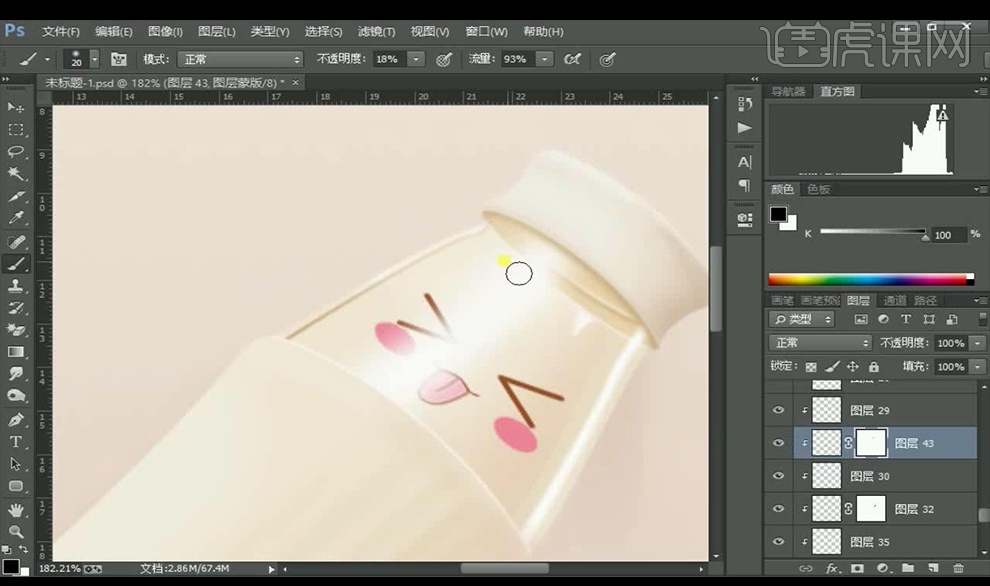Screen dimensions: 990x586
Task: Select the Lasso tool
Action: (x=16, y=152)
